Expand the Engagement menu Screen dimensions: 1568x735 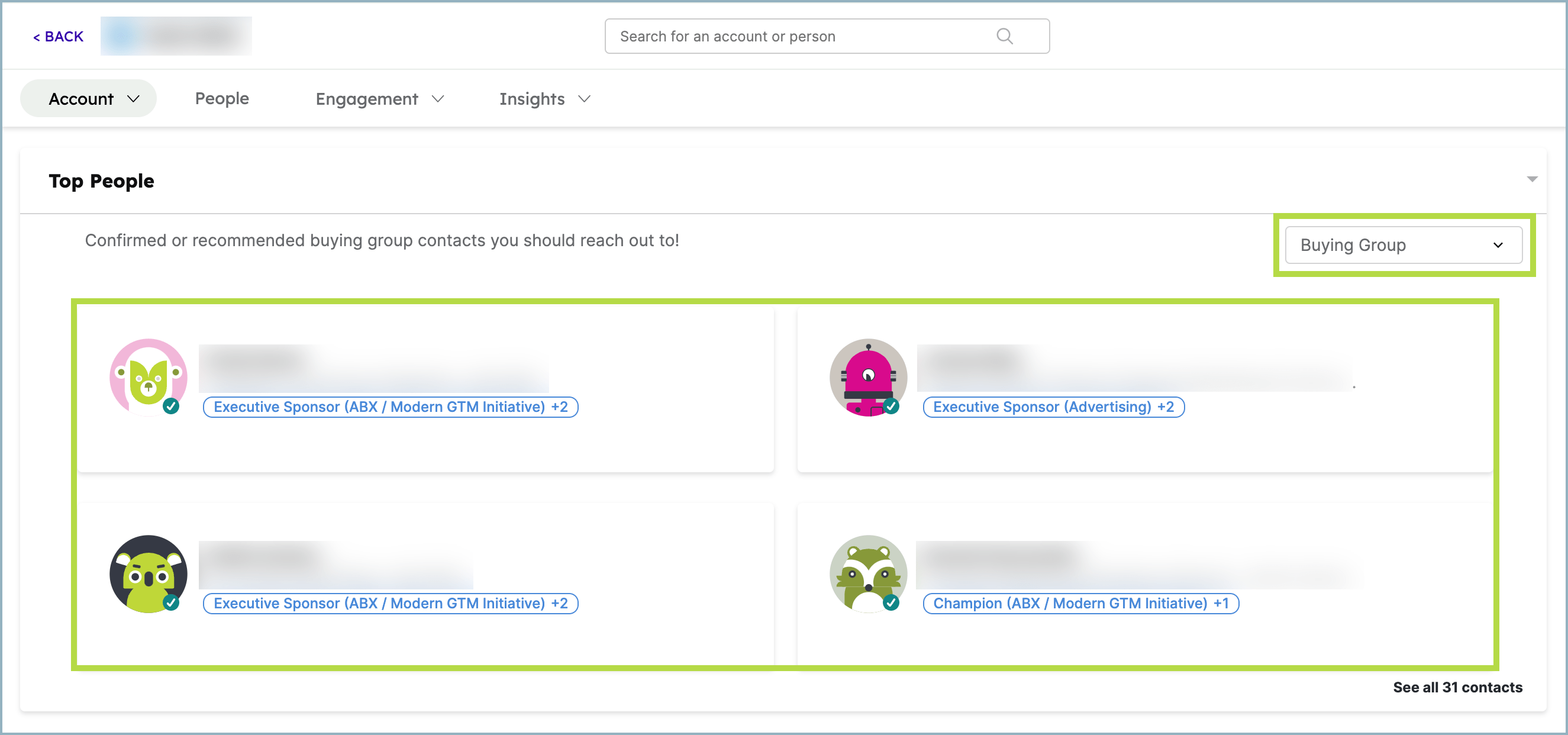(x=379, y=99)
